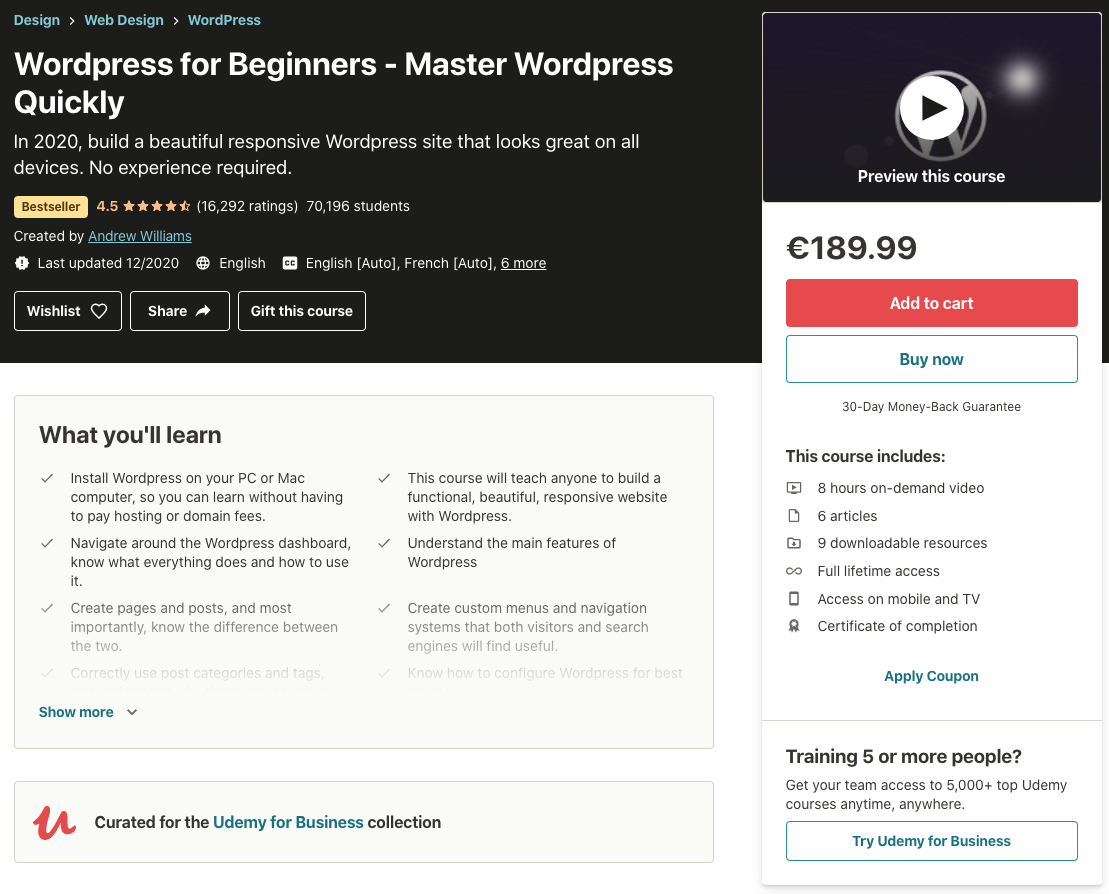
Task: Apply a coupon code
Action: pos(931,676)
